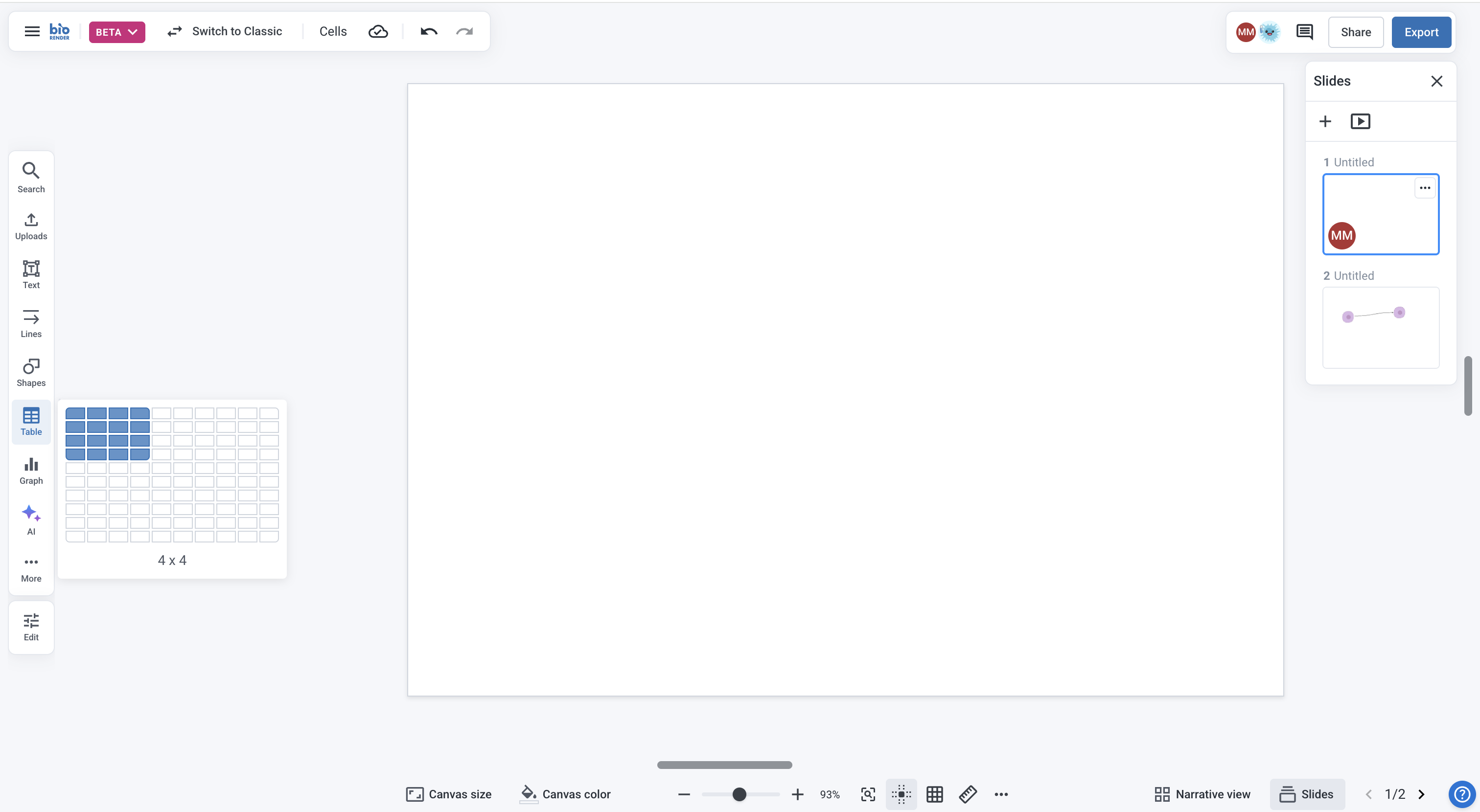The width and height of the screenshot is (1480, 812).
Task: Start slideshow presentation from Slides panel
Action: click(x=1360, y=121)
